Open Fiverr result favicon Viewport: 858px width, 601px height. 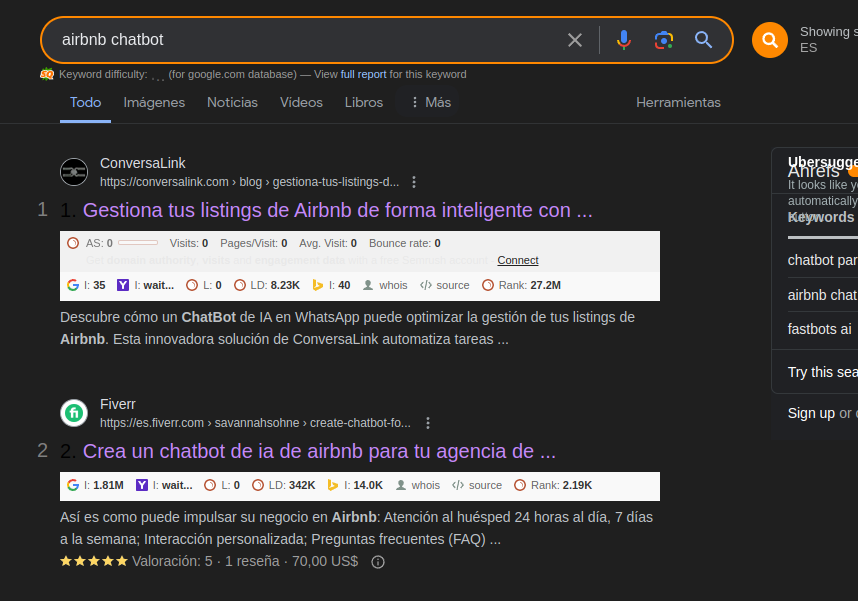point(74,413)
